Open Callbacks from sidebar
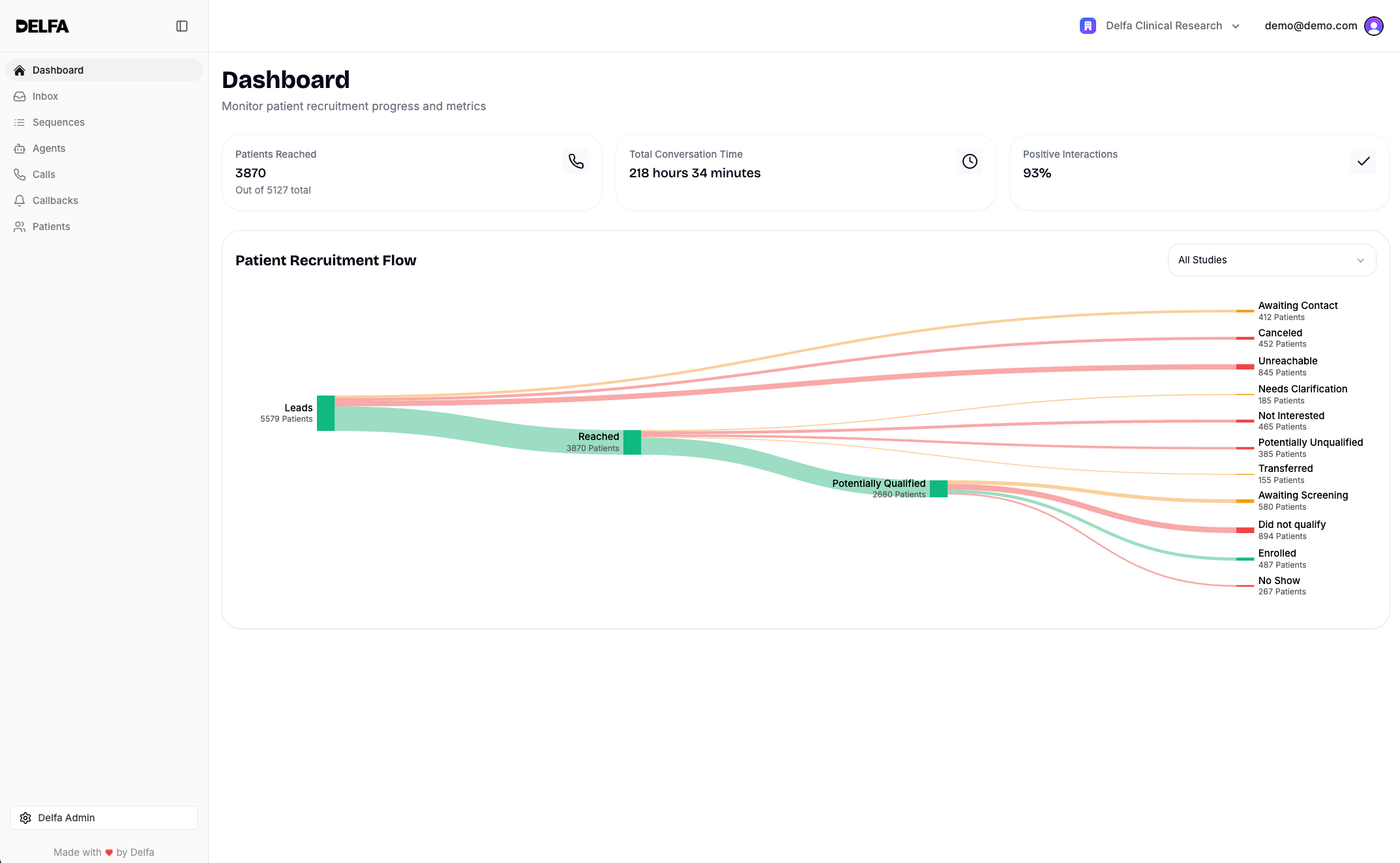 pos(55,201)
